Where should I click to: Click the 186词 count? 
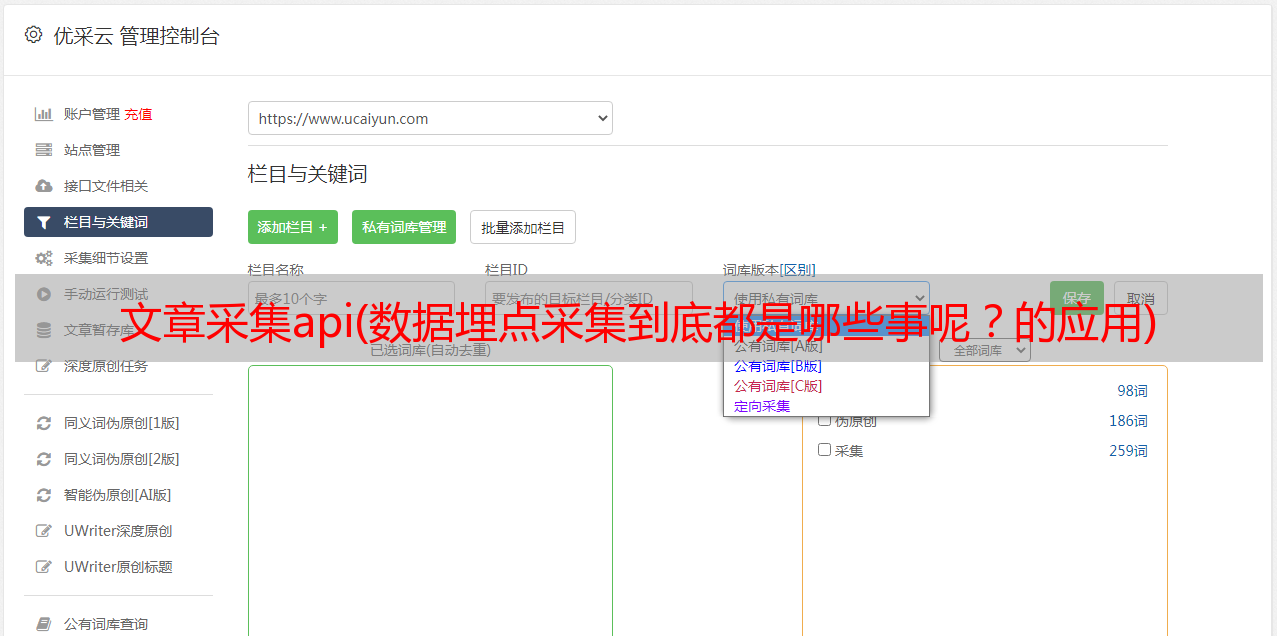1128,421
